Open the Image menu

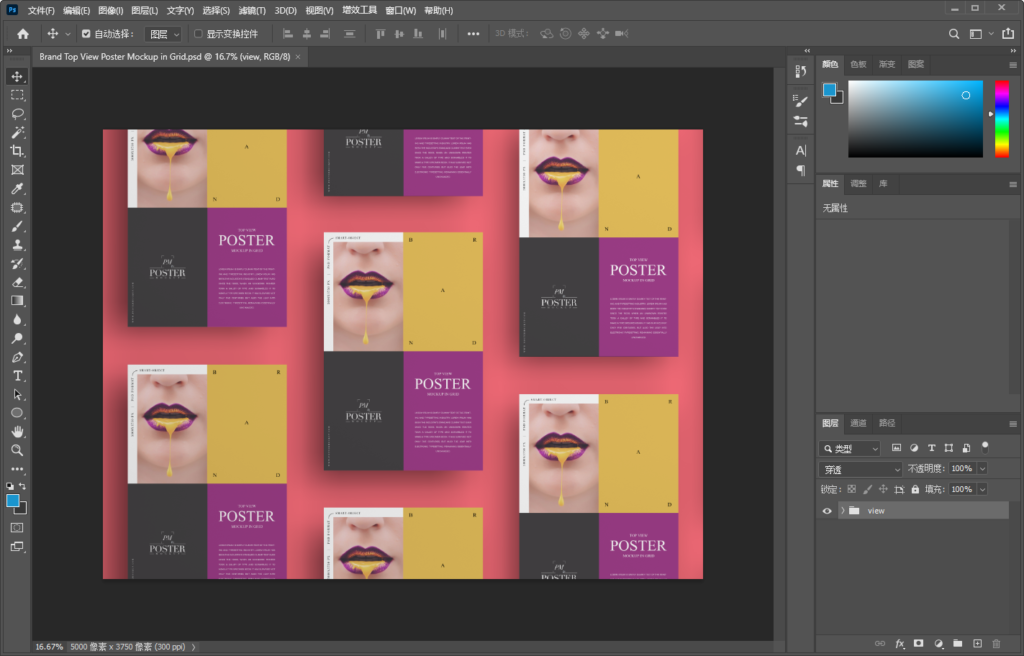110,10
